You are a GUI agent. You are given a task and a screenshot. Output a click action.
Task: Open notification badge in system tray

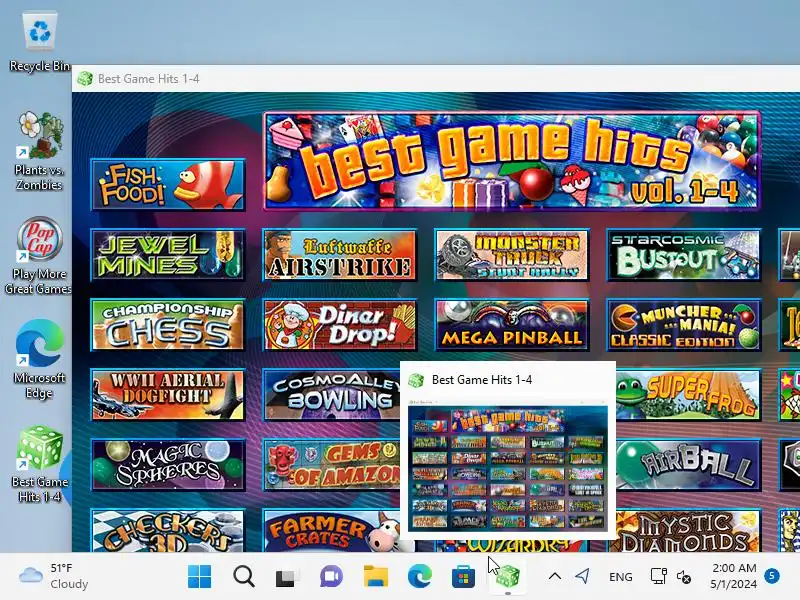[772, 576]
